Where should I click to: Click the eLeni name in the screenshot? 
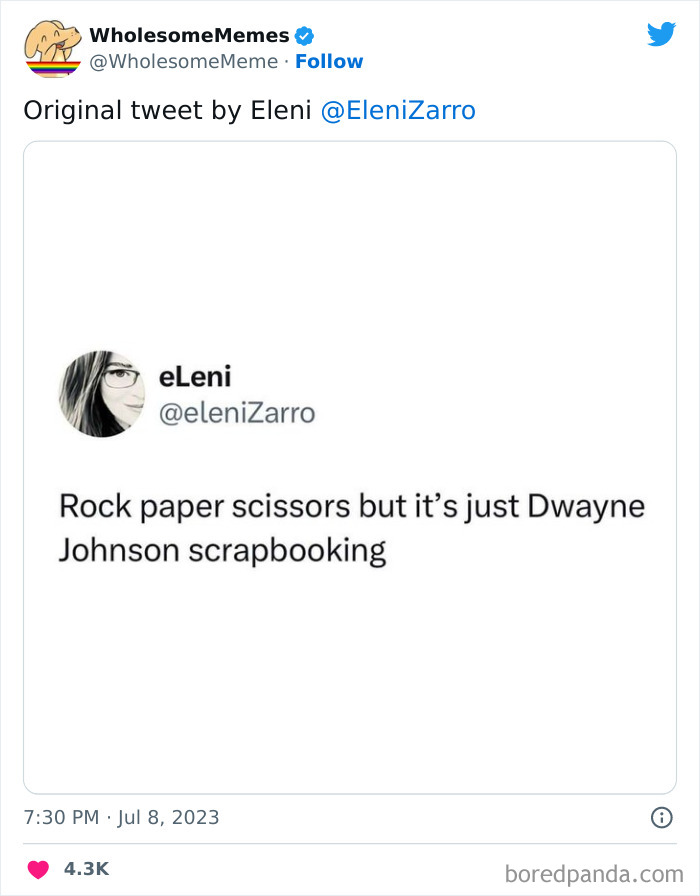coord(195,377)
